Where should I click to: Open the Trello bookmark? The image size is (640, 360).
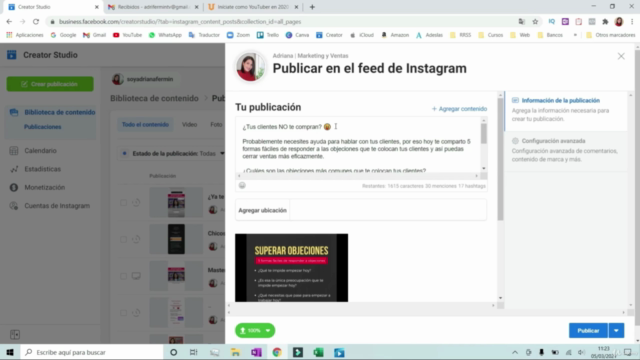[268, 35]
